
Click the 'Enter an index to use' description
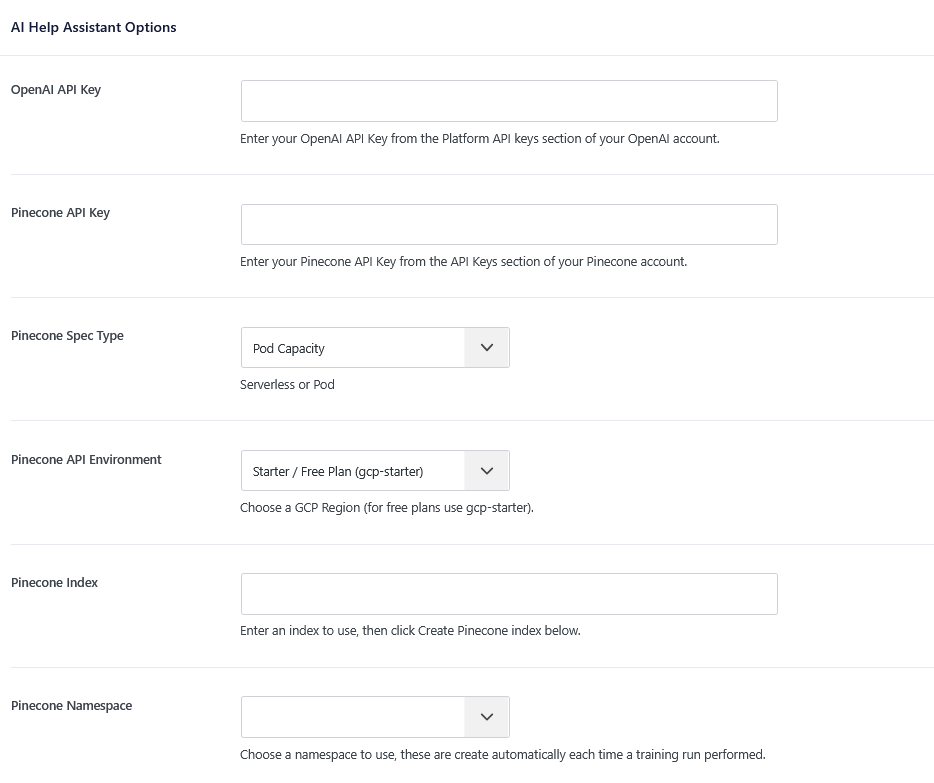click(x=410, y=631)
